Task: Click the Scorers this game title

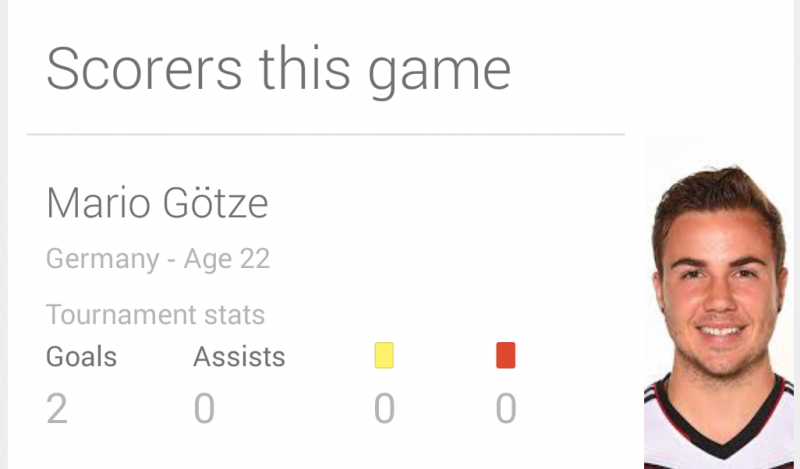Action: (279, 70)
